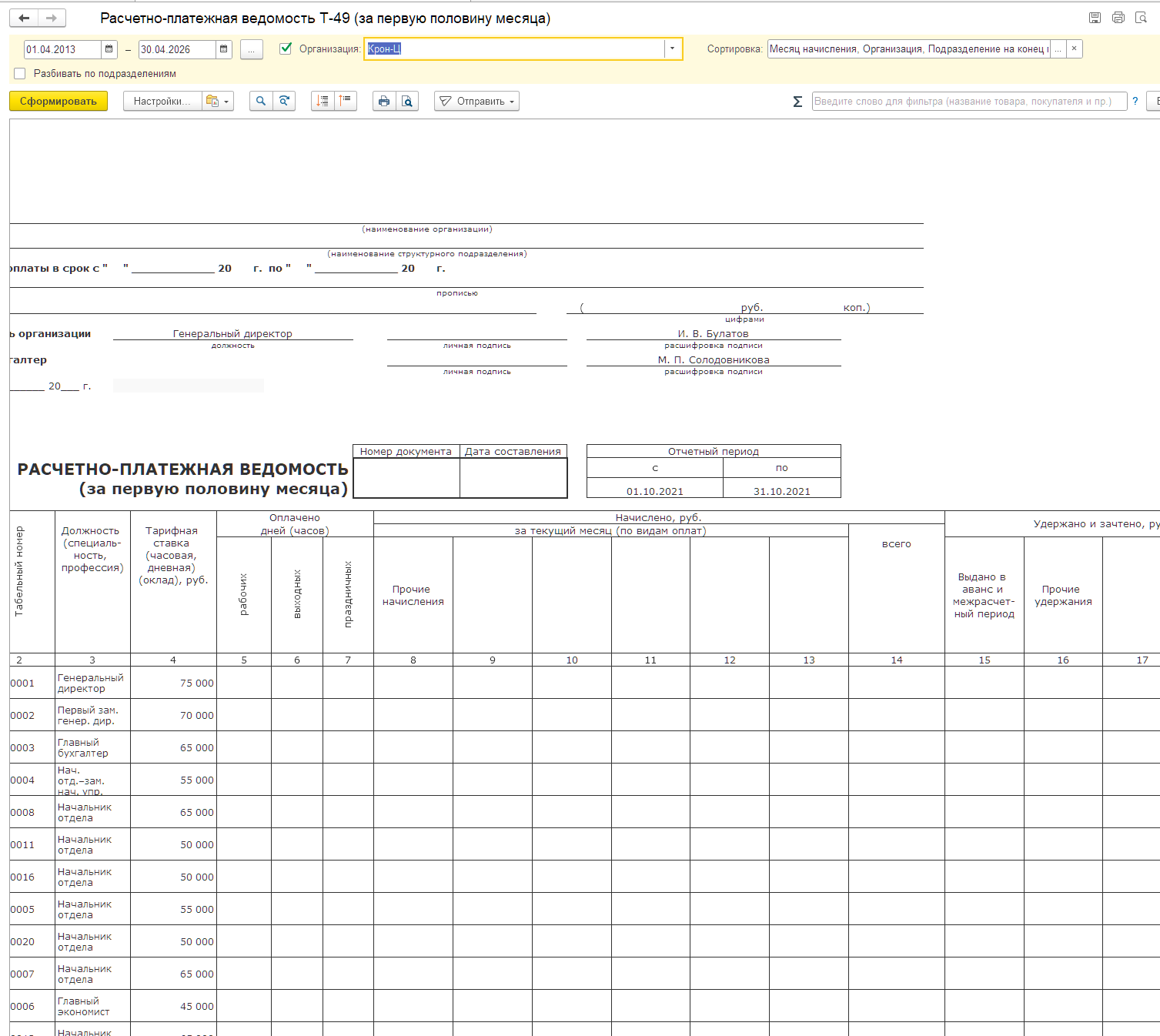Select Дата составления header cell
This screenshot has width=1160, height=1036.
click(x=513, y=451)
